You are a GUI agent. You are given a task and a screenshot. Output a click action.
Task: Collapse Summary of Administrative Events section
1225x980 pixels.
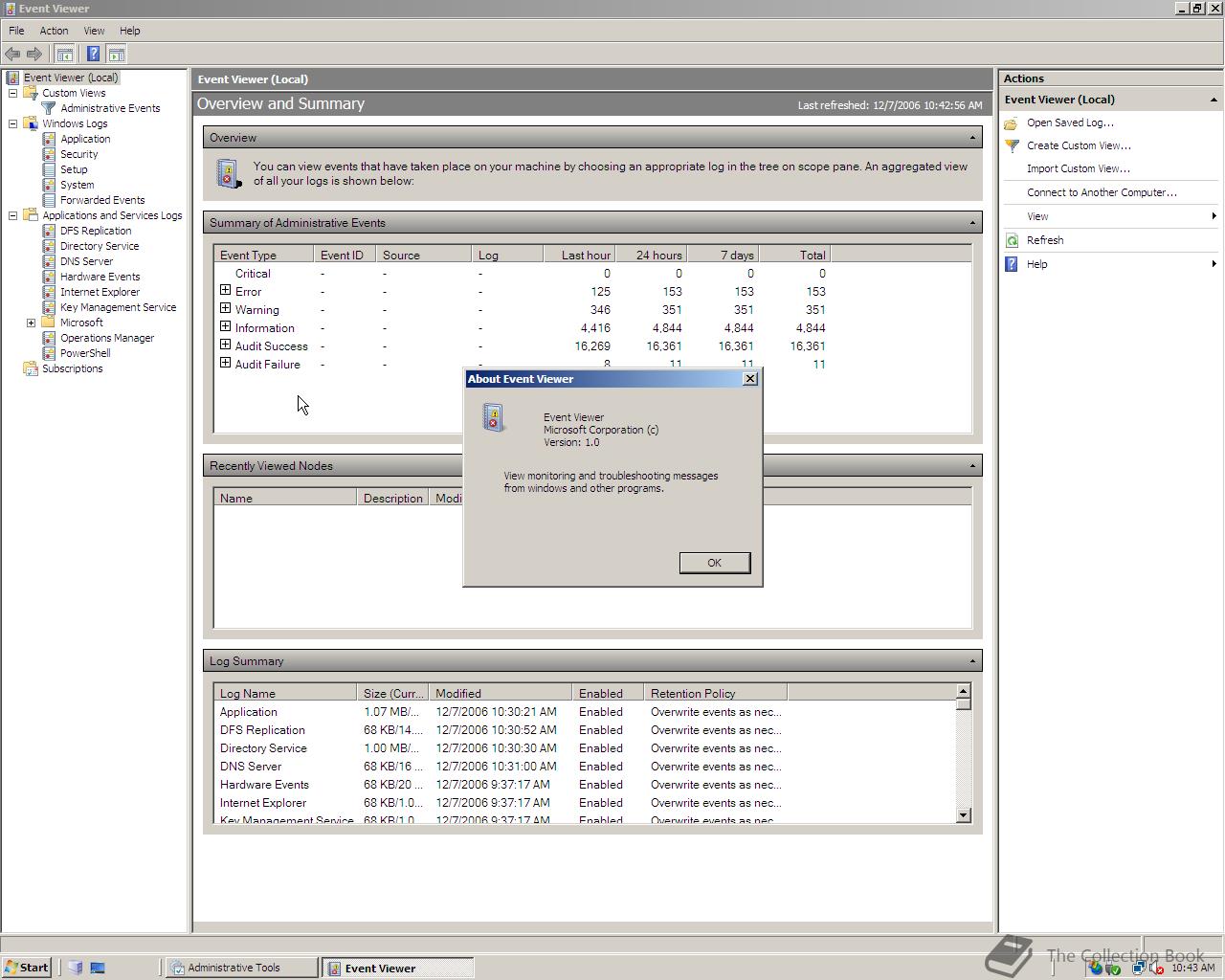click(972, 223)
